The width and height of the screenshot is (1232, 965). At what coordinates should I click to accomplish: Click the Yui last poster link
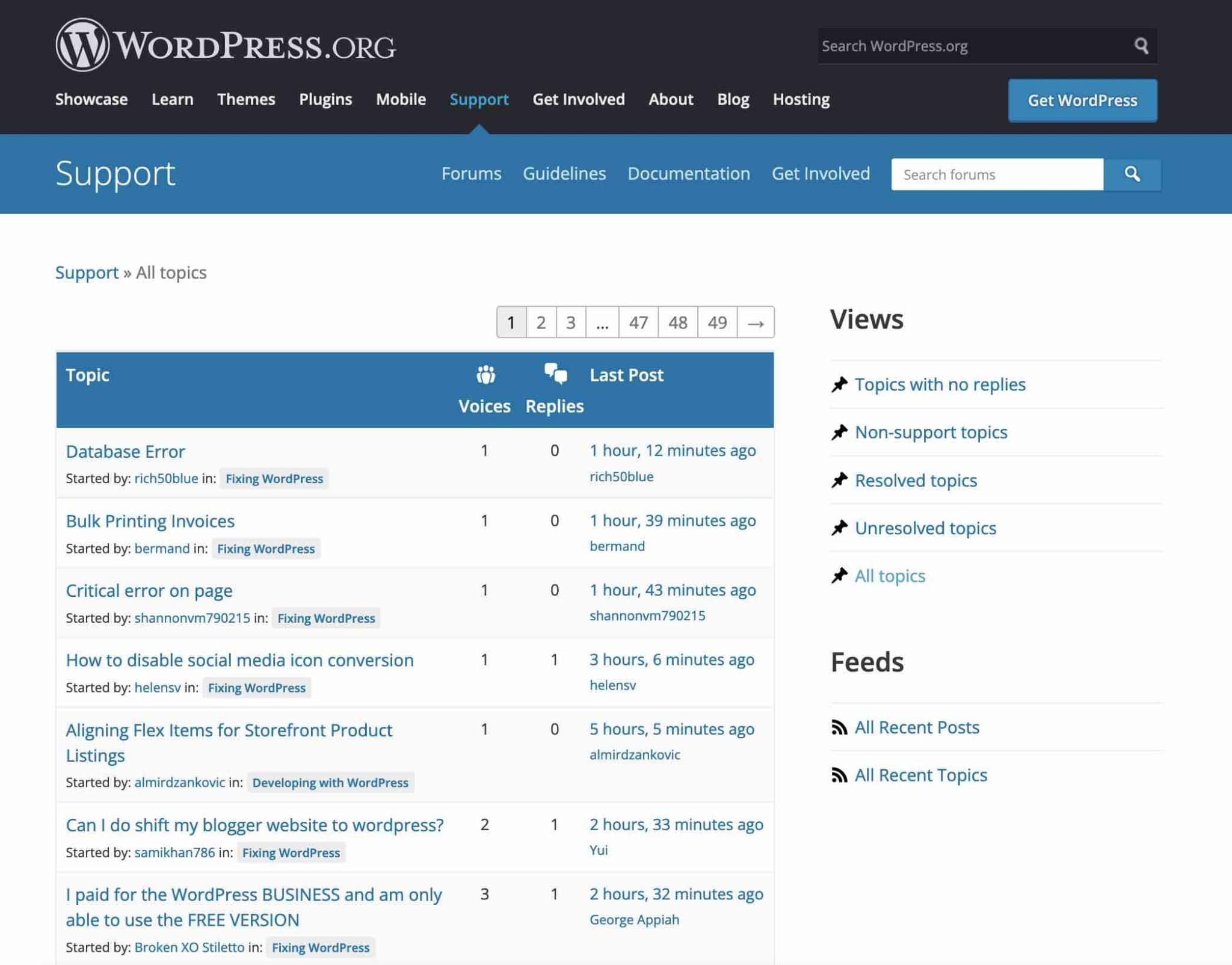coord(599,850)
